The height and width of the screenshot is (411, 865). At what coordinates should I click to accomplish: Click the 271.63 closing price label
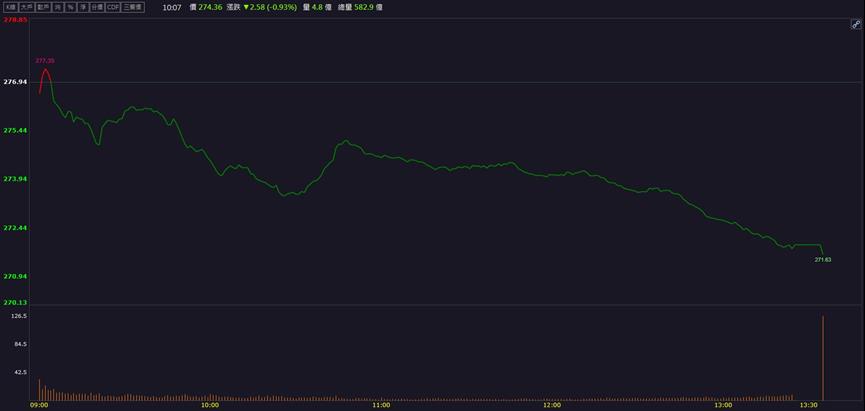(x=823, y=259)
